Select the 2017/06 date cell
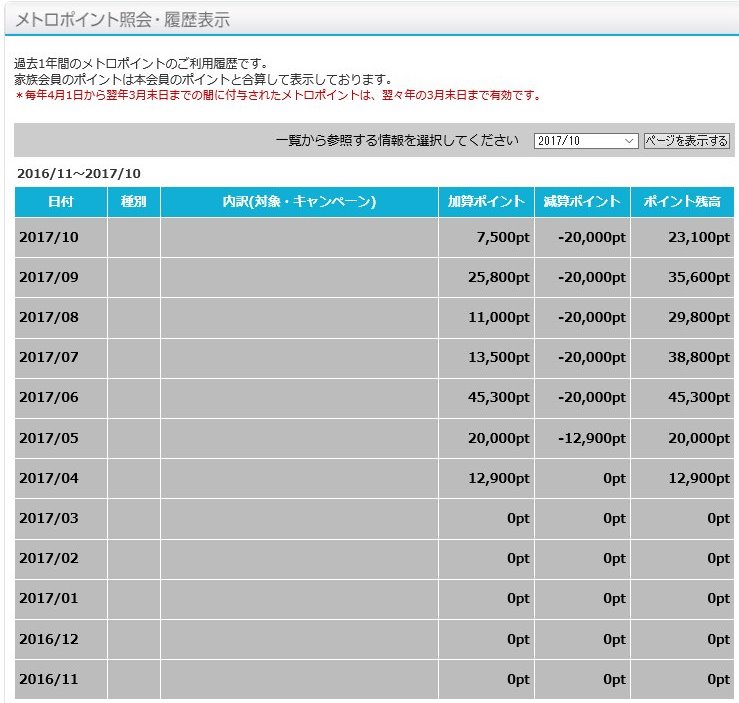The height and width of the screenshot is (703, 739). tap(61, 397)
